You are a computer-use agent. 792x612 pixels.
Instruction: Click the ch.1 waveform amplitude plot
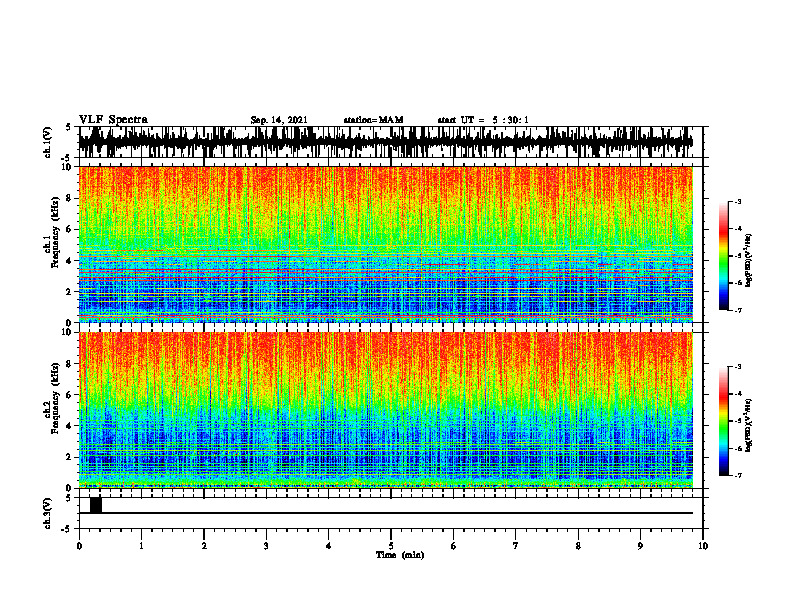point(386,142)
